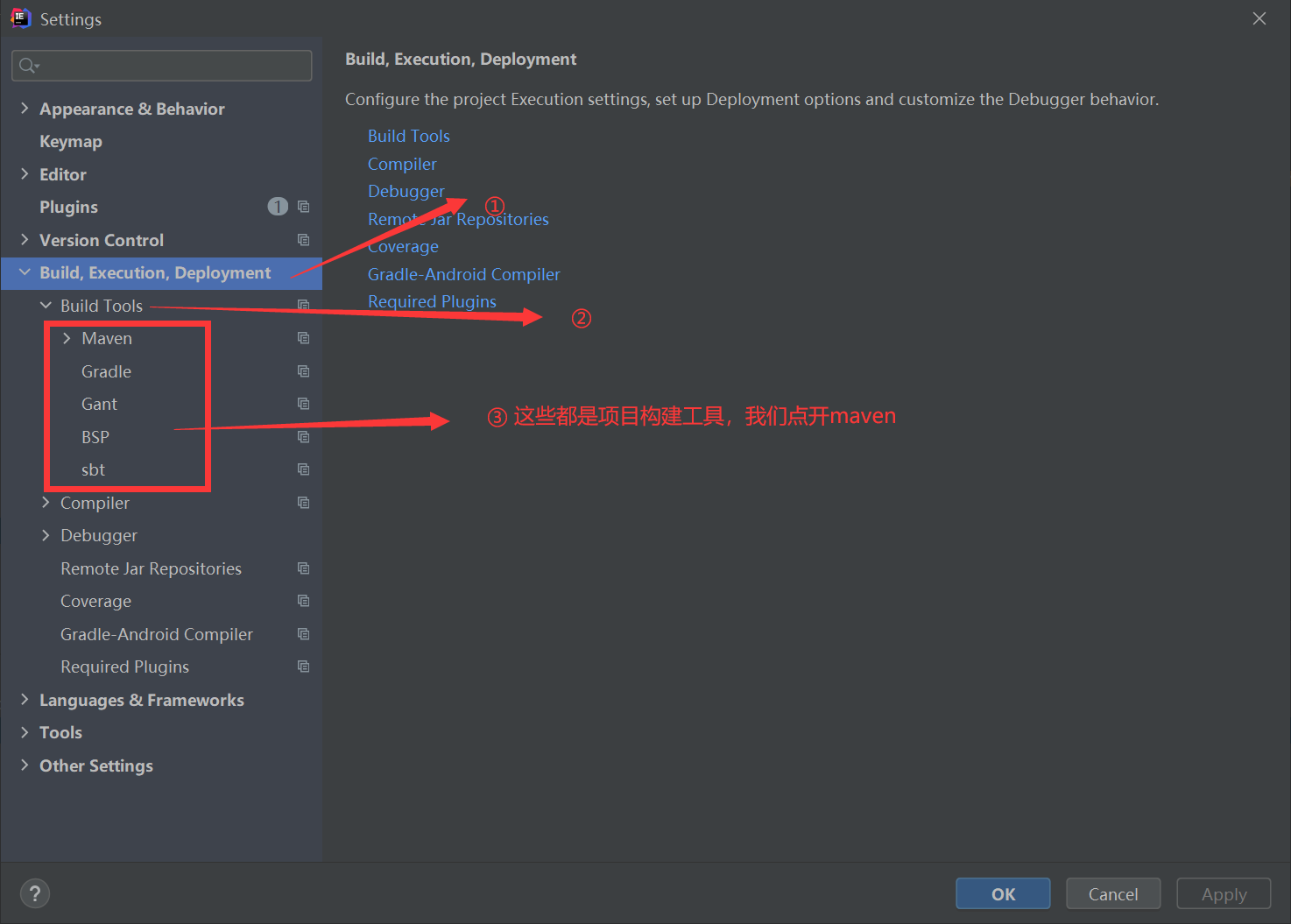Click the project-level icon beside Version Control
This screenshot has width=1291, height=924.
(x=303, y=240)
